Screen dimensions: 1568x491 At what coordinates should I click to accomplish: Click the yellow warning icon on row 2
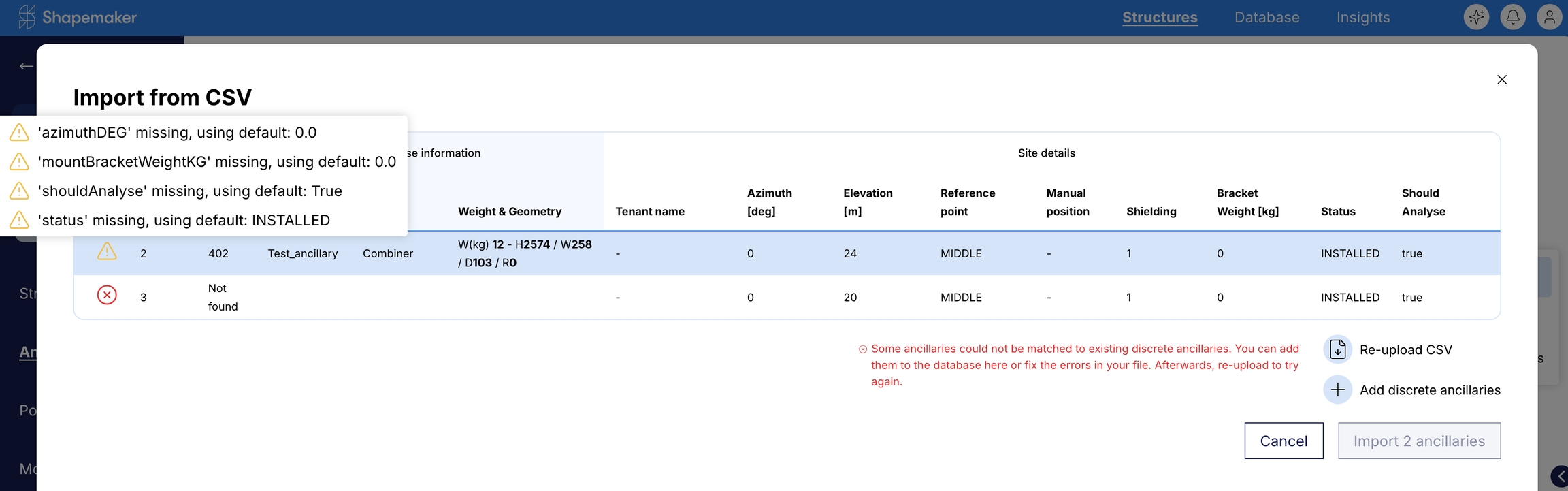(x=107, y=252)
